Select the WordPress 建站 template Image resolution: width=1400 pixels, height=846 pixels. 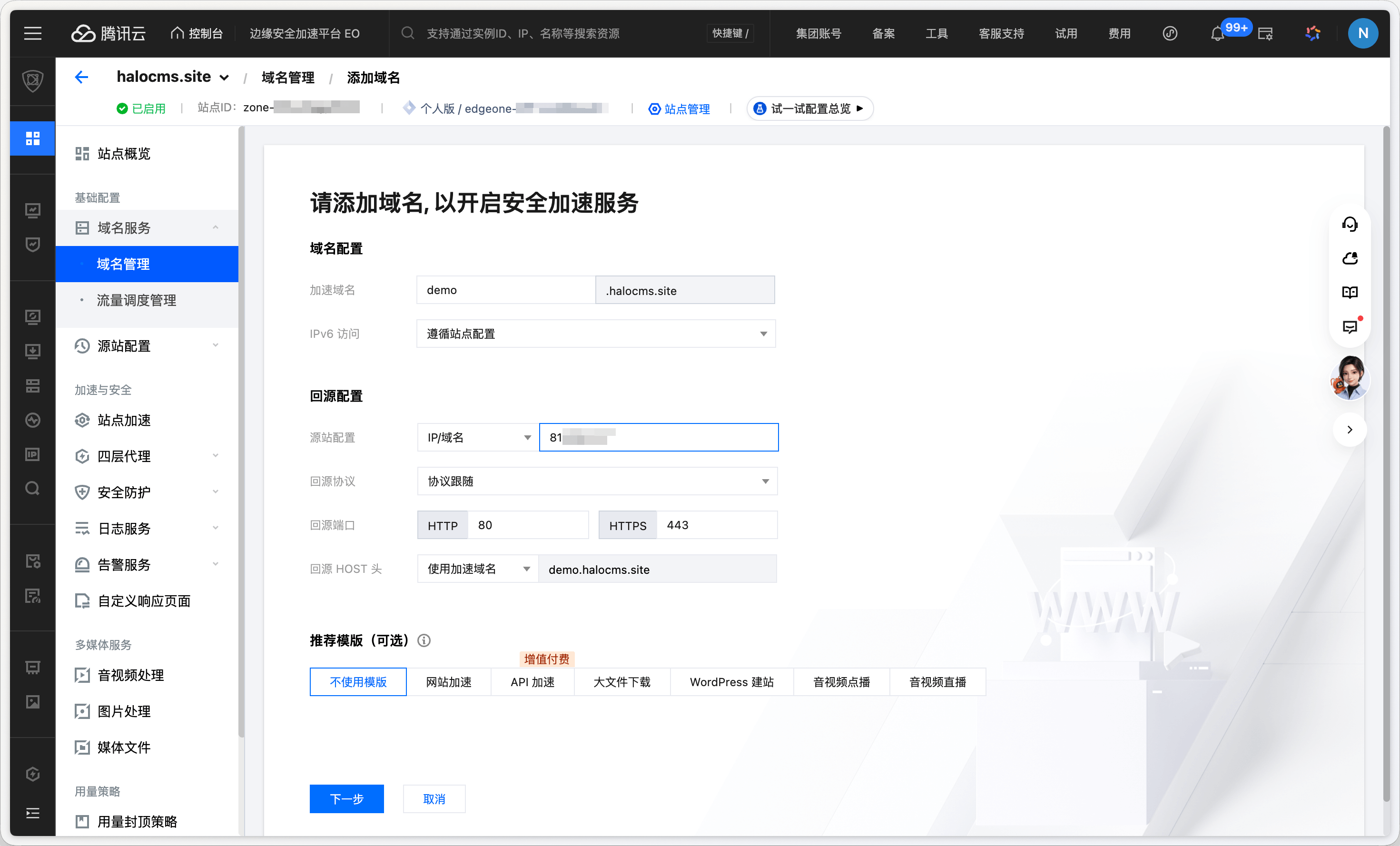coord(731,682)
